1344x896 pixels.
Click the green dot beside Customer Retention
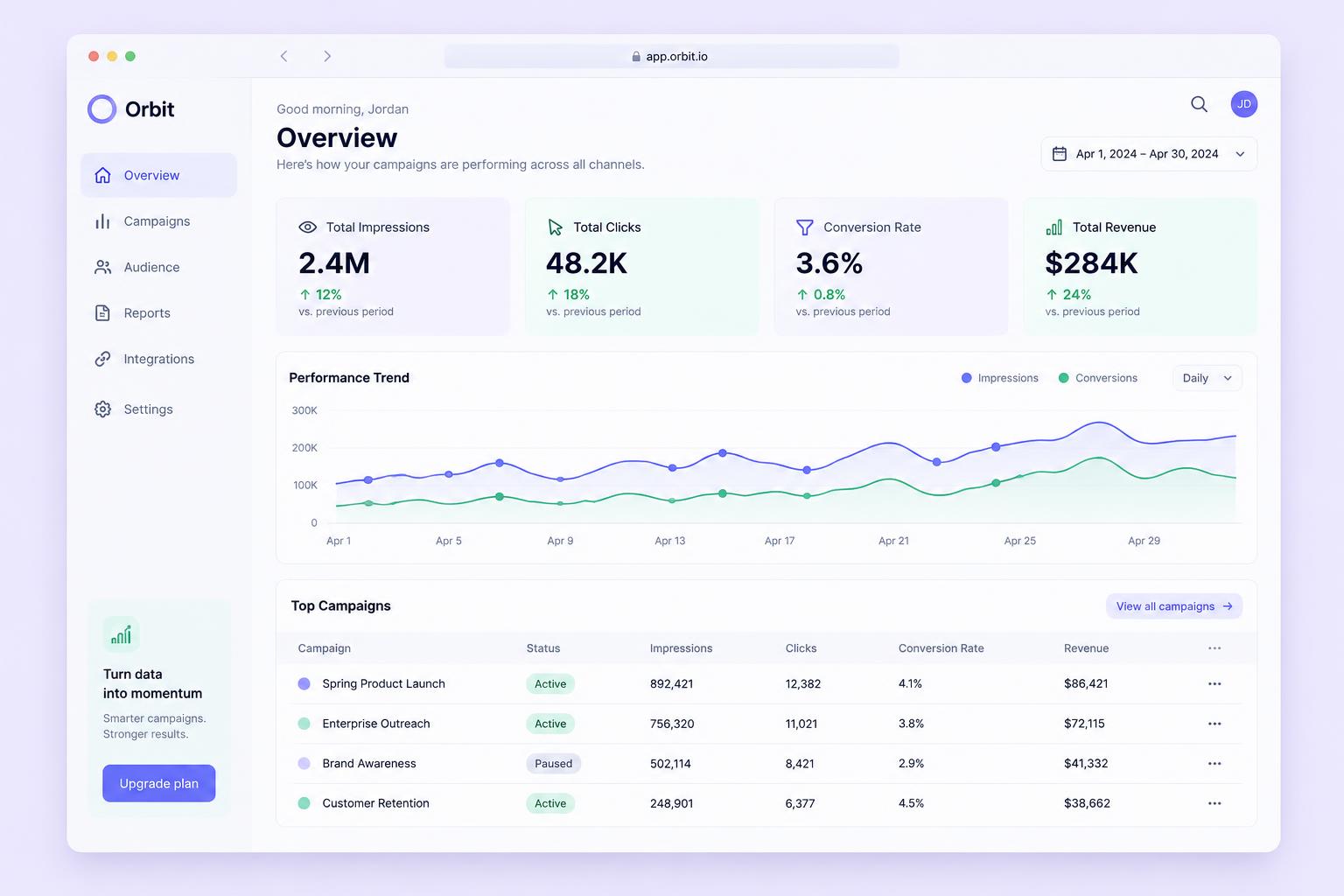(304, 803)
